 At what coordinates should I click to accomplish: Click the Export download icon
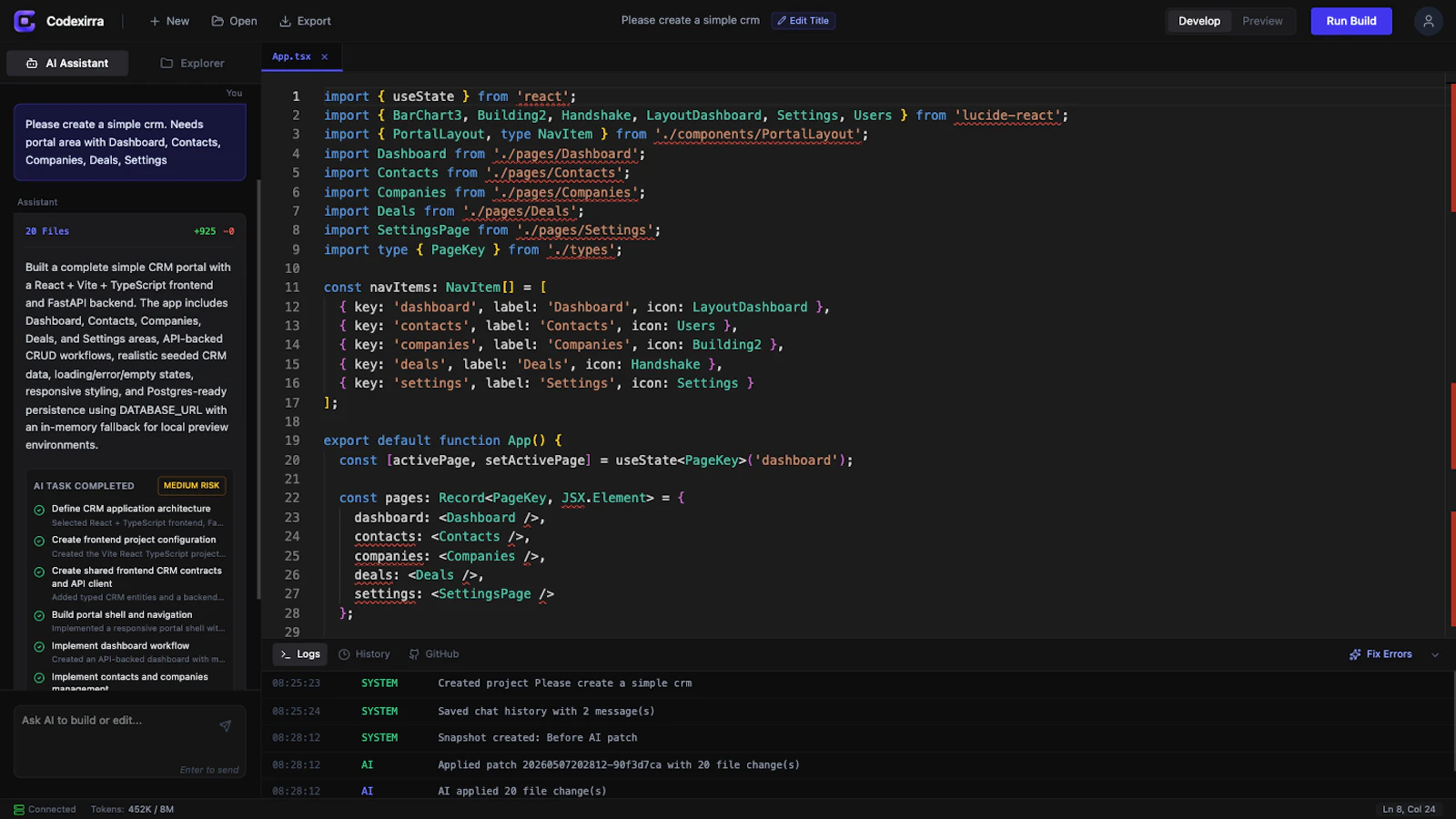[285, 21]
